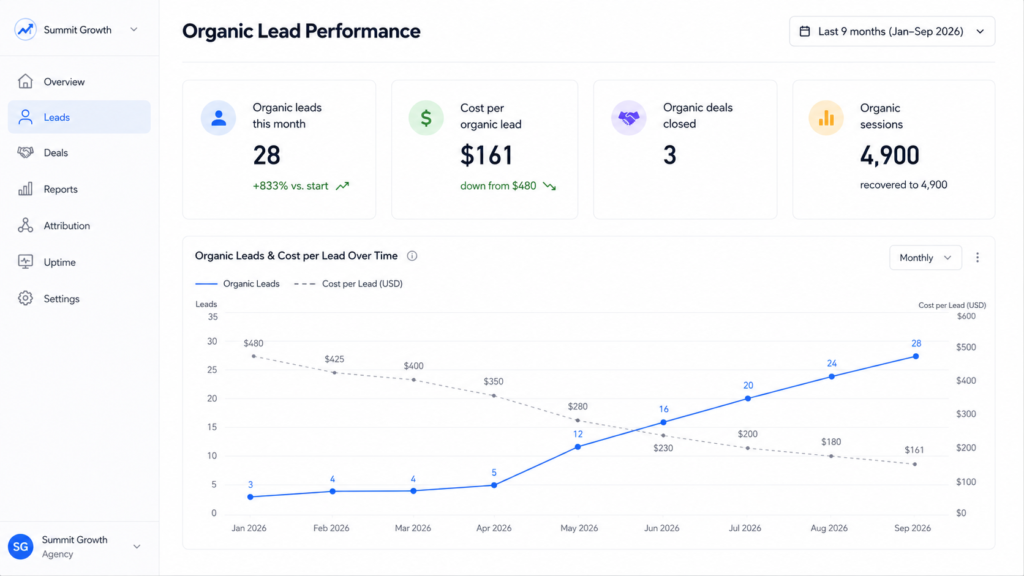
Task: Click the calendar icon in date picker
Action: [x=805, y=31]
